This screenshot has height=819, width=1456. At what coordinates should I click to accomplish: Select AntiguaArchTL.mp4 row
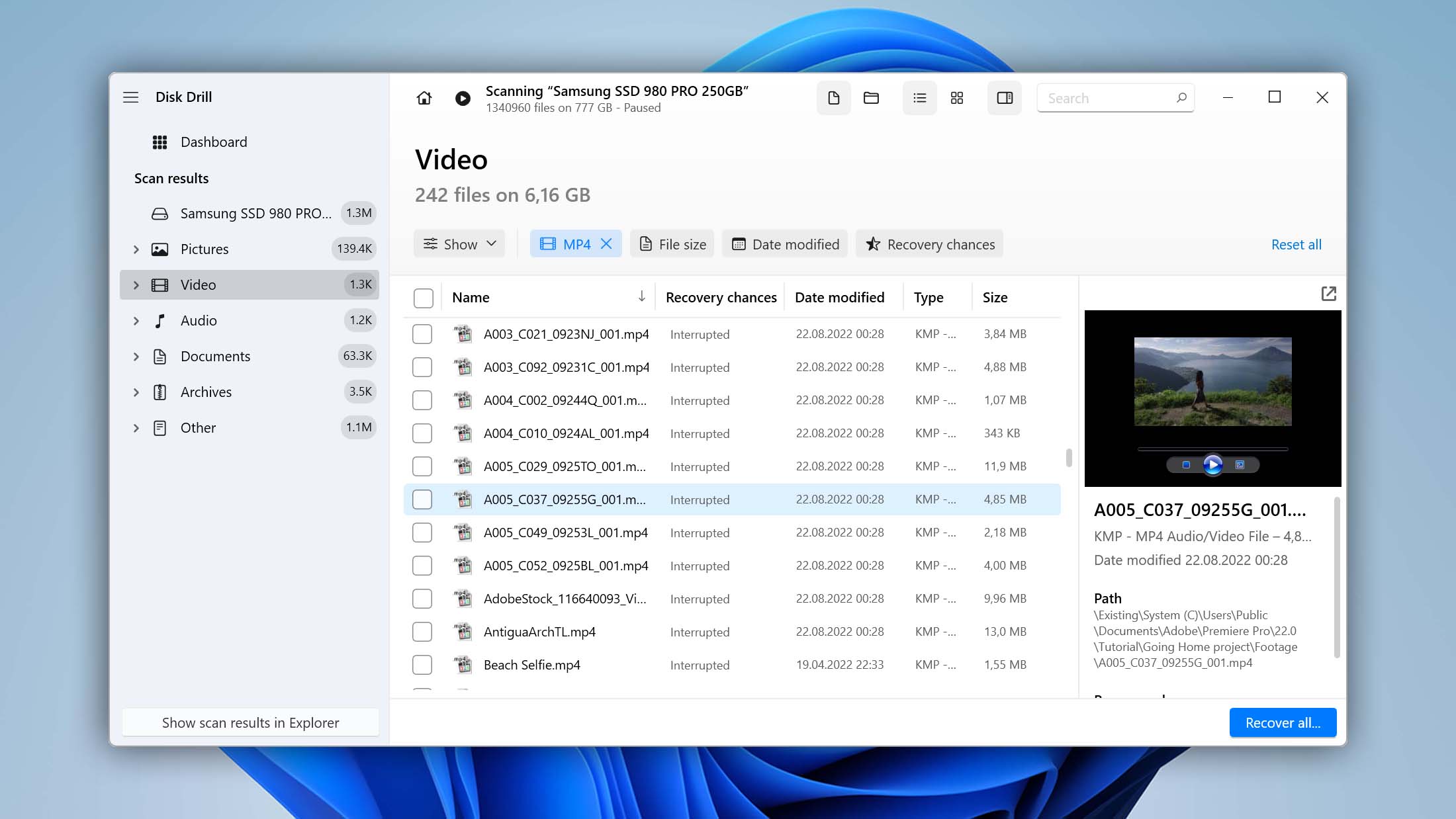click(x=732, y=632)
